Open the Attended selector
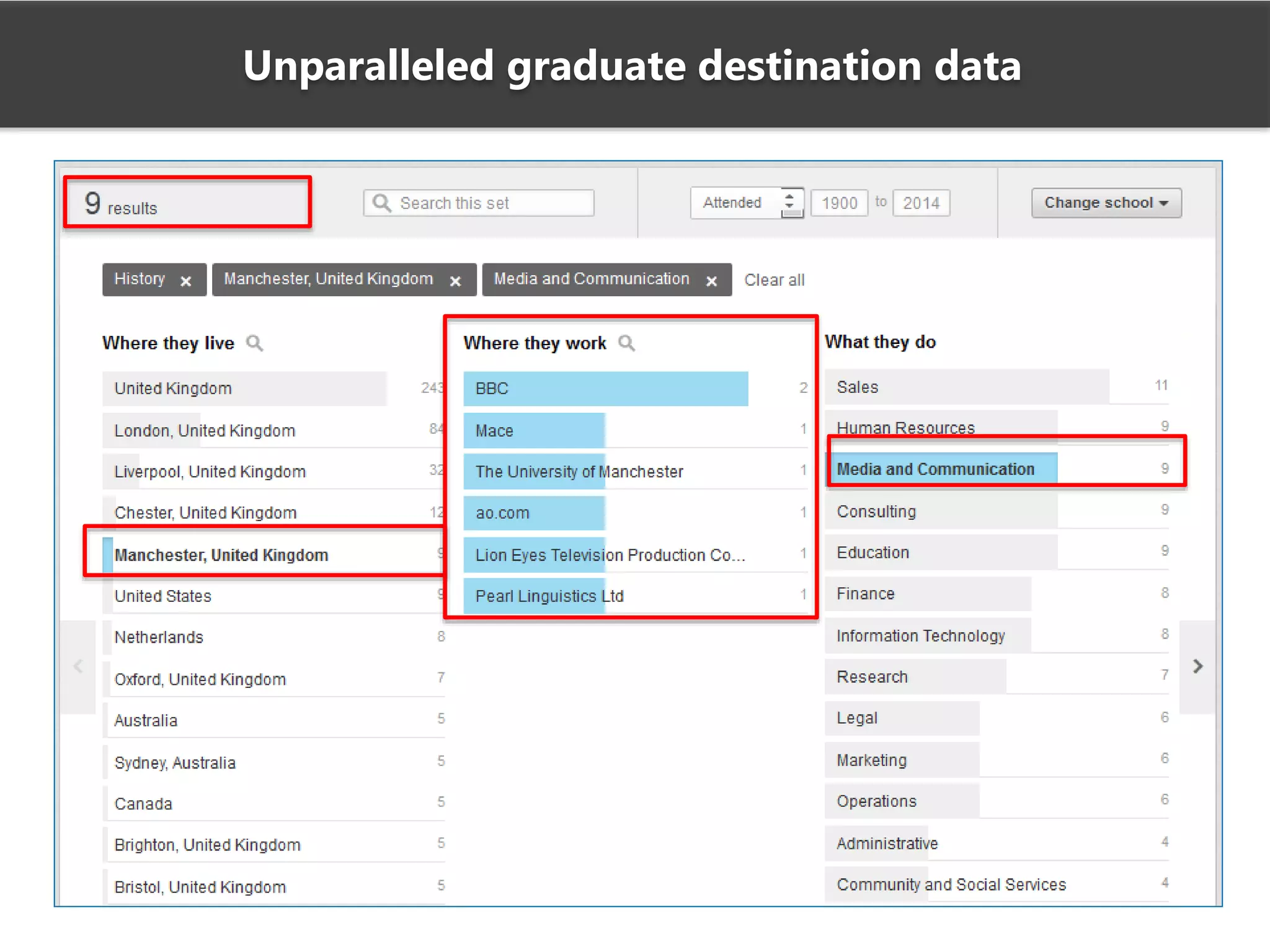The image size is (1270, 952). [747, 203]
